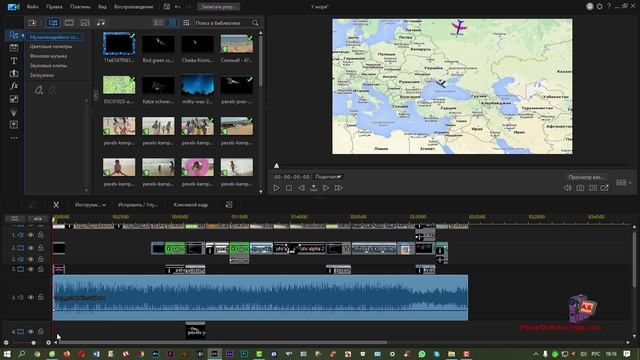The width and height of the screenshot is (640, 360).
Task: Lock track 1 audio
Action: (40, 235)
